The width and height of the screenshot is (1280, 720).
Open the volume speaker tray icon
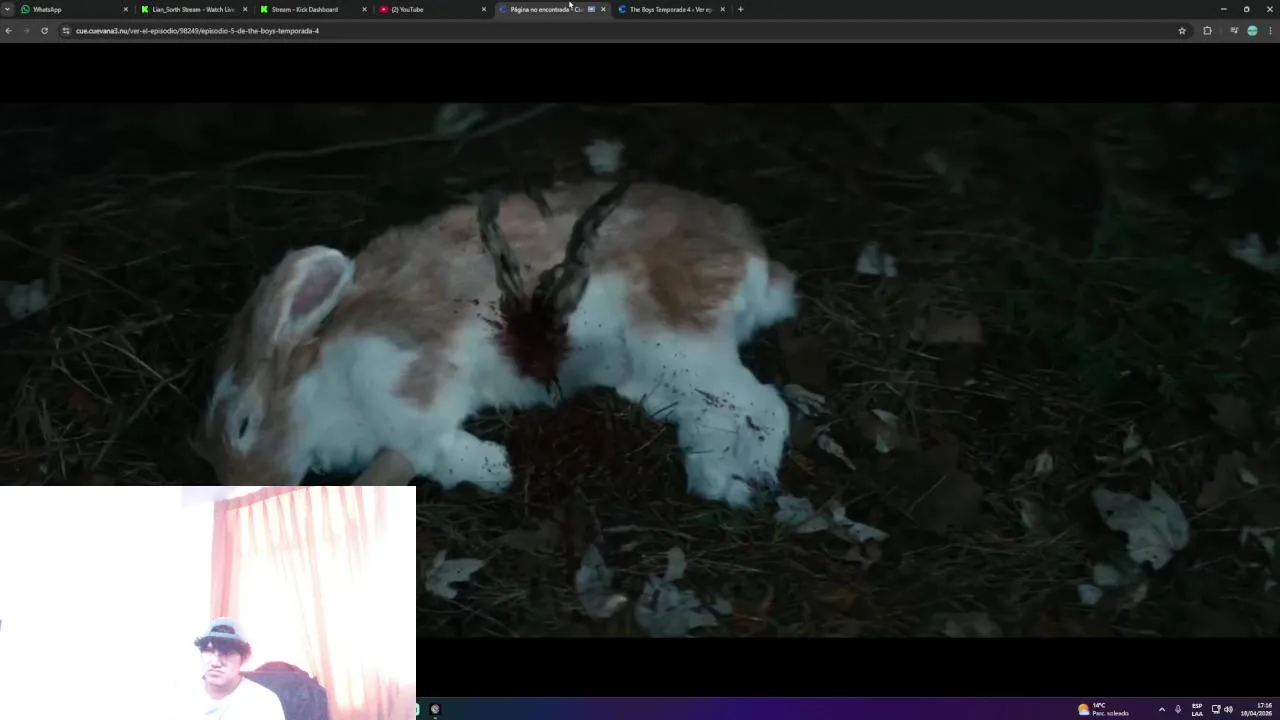tap(1228, 709)
